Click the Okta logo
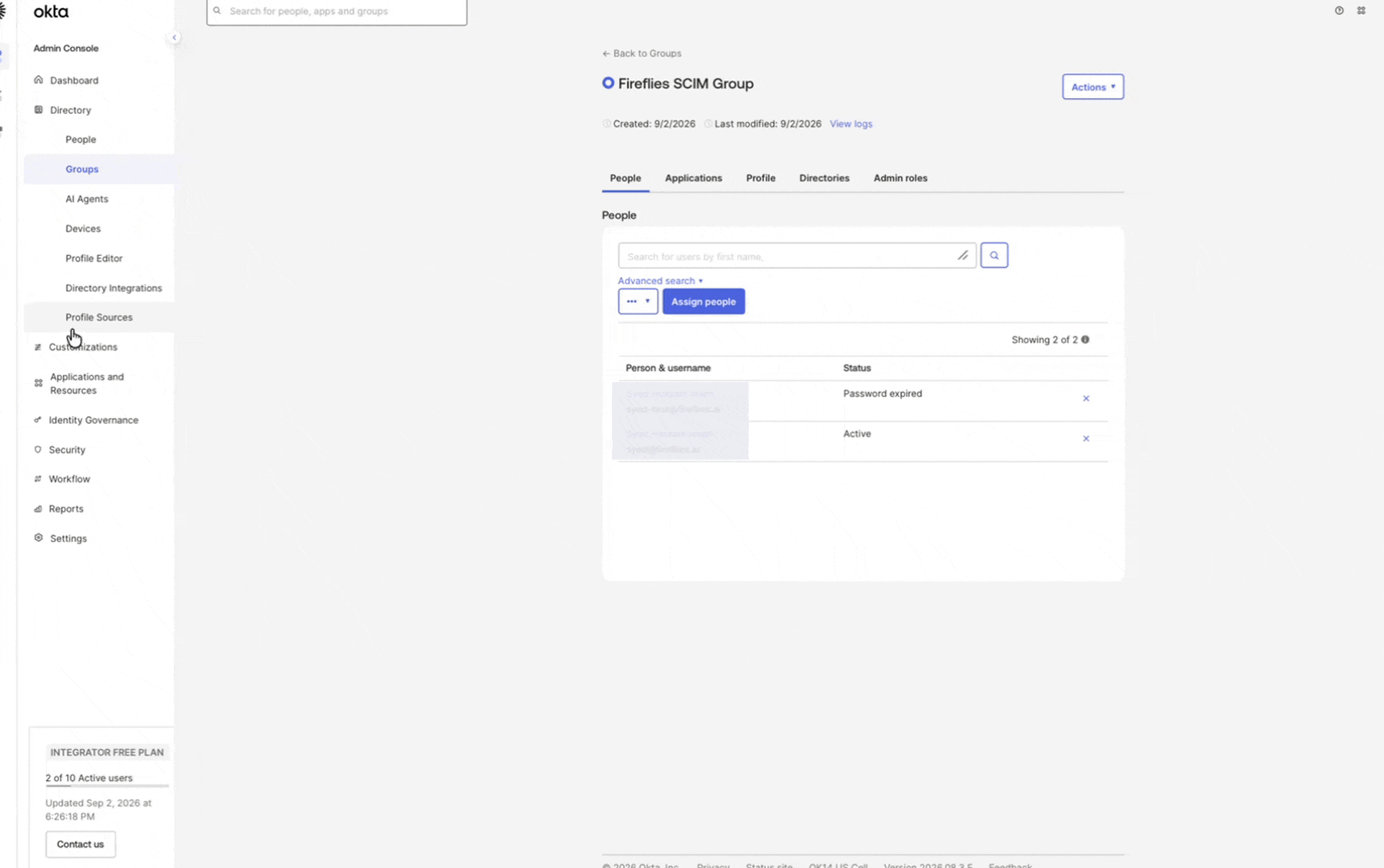This screenshot has height=868, width=1384. pos(51,12)
